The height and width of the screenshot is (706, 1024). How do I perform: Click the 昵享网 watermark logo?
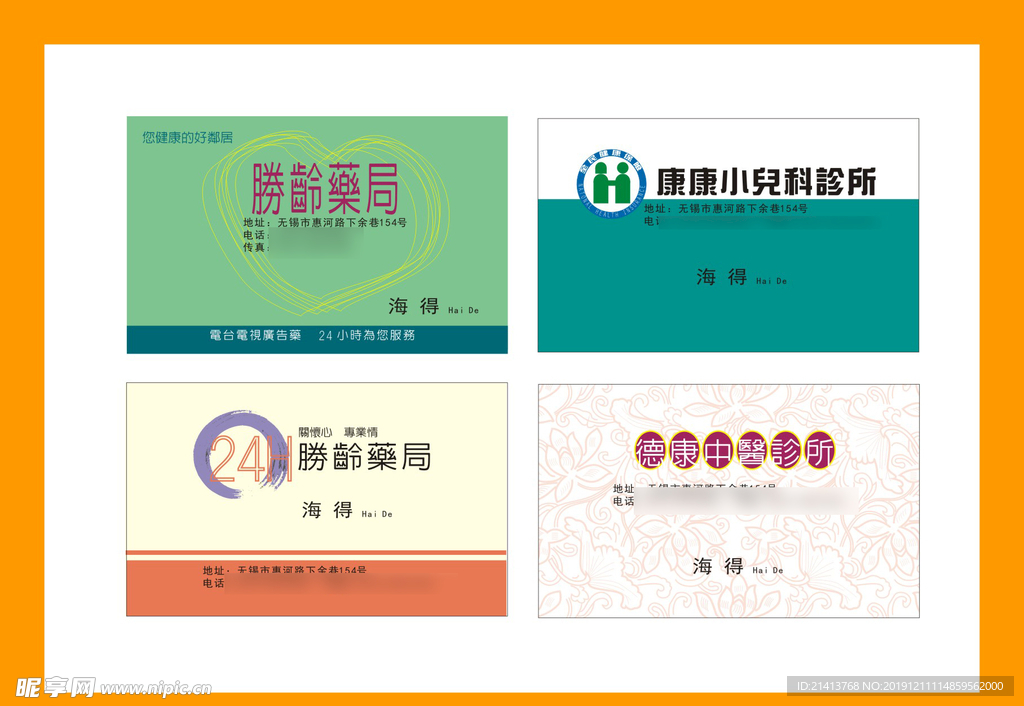coord(55,687)
